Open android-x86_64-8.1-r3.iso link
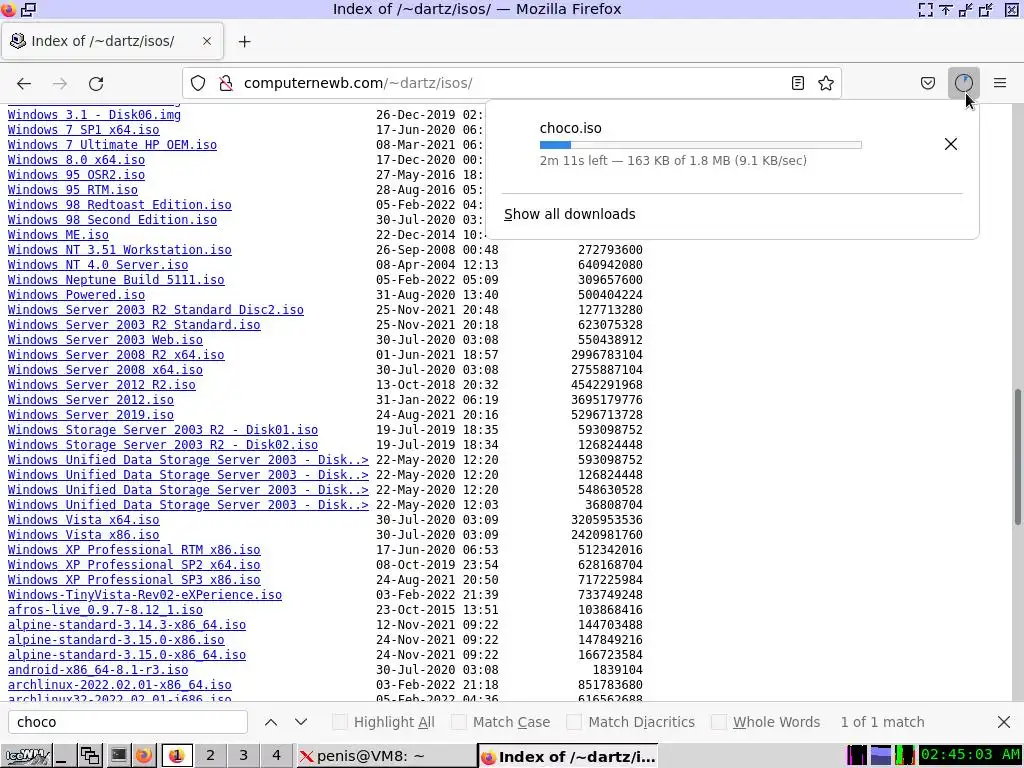This screenshot has height=768, width=1024. tap(97, 670)
